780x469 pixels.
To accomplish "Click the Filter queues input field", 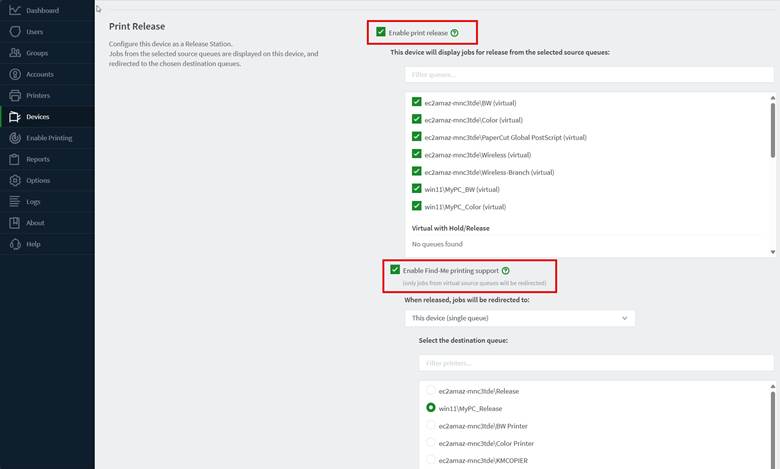I will coord(589,75).
